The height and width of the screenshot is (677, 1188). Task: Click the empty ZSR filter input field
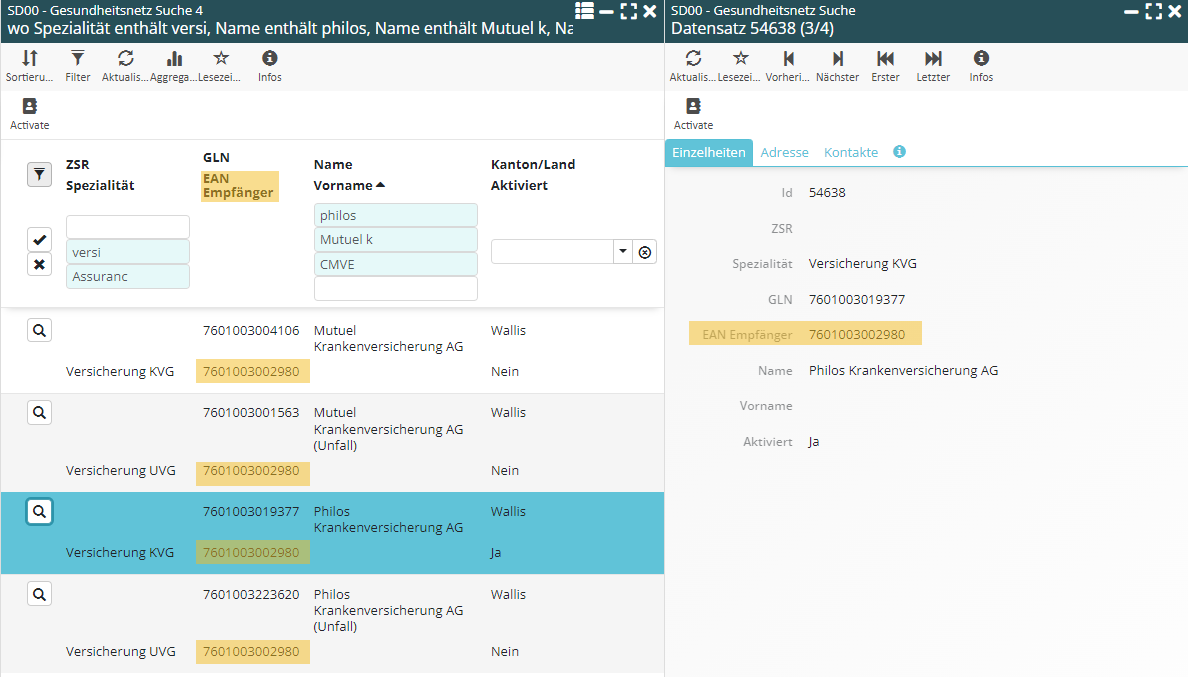tap(128, 227)
